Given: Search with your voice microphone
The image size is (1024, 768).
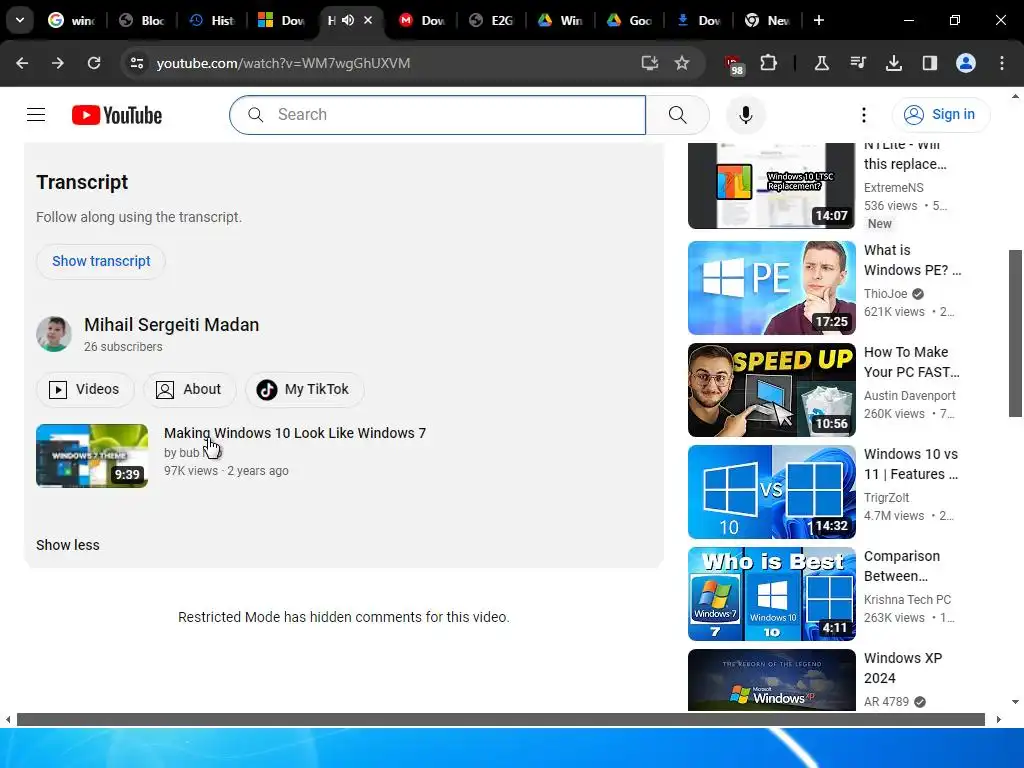Looking at the screenshot, I should [x=745, y=115].
